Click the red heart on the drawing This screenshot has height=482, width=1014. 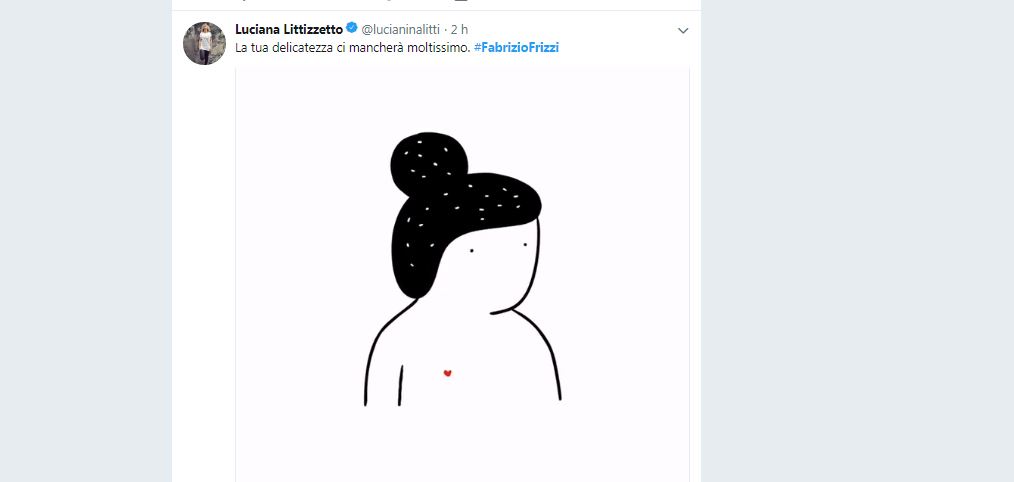(448, 374)
